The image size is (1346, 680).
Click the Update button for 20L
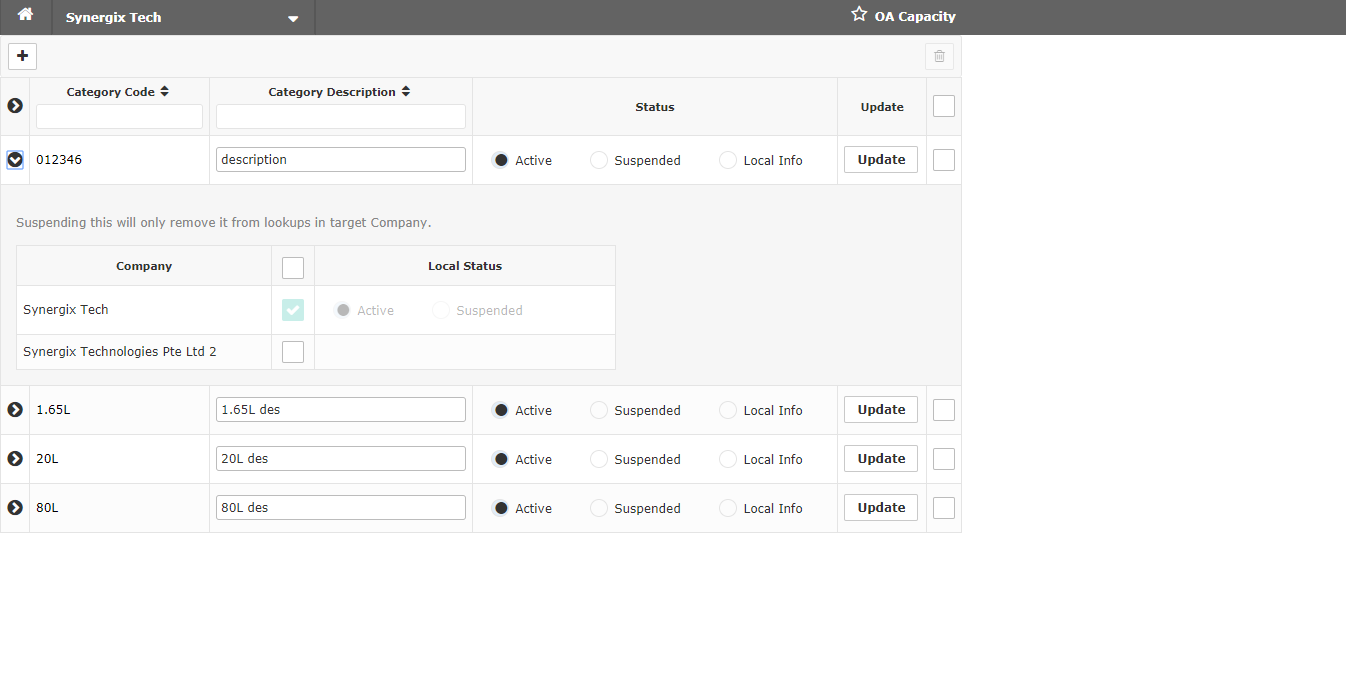point(880,458)
